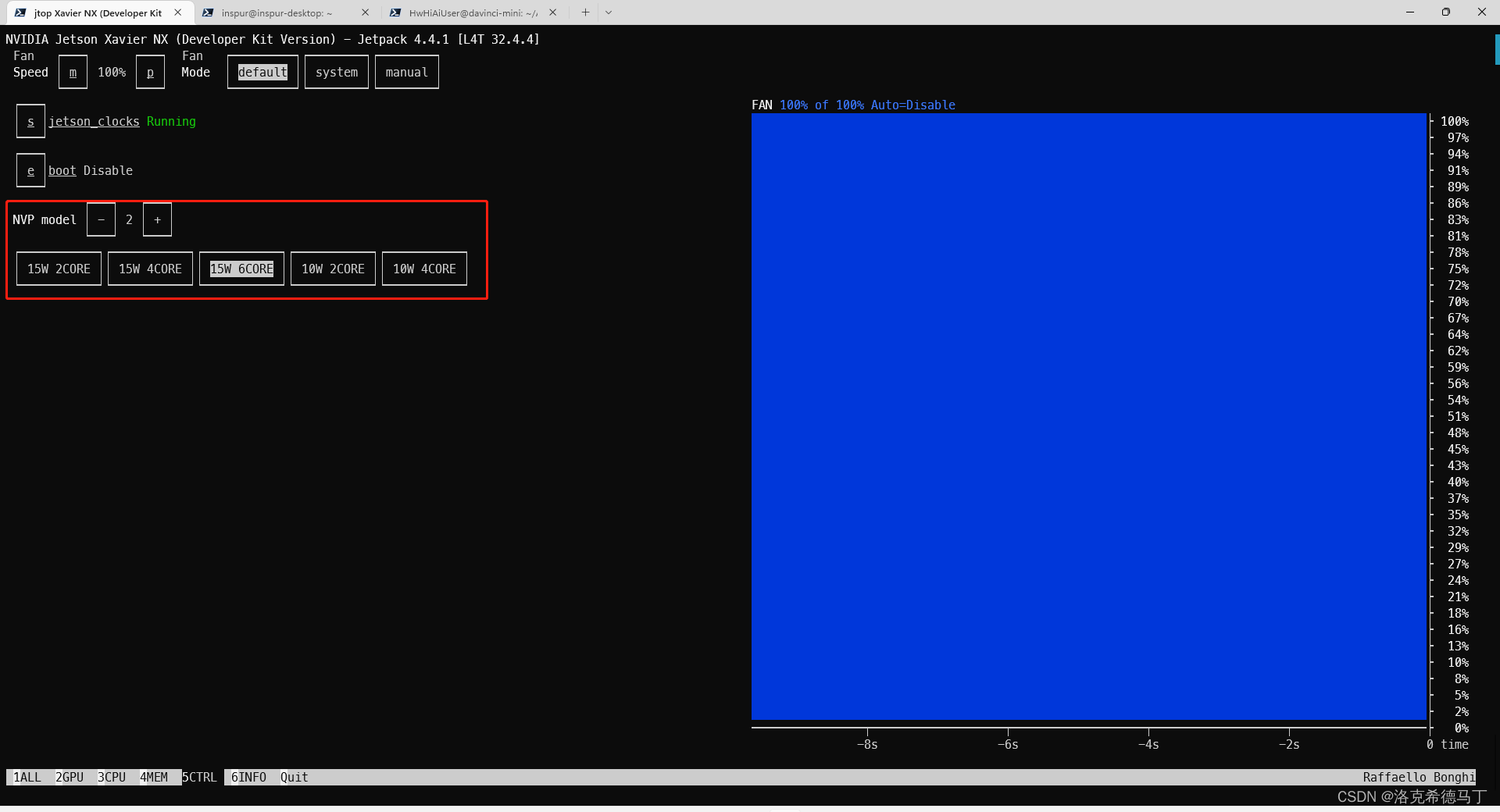The height and width of the screenshot is (812, 1500).
Task: Choose the 15W 6CORE power mode
Action: [241, 269]
